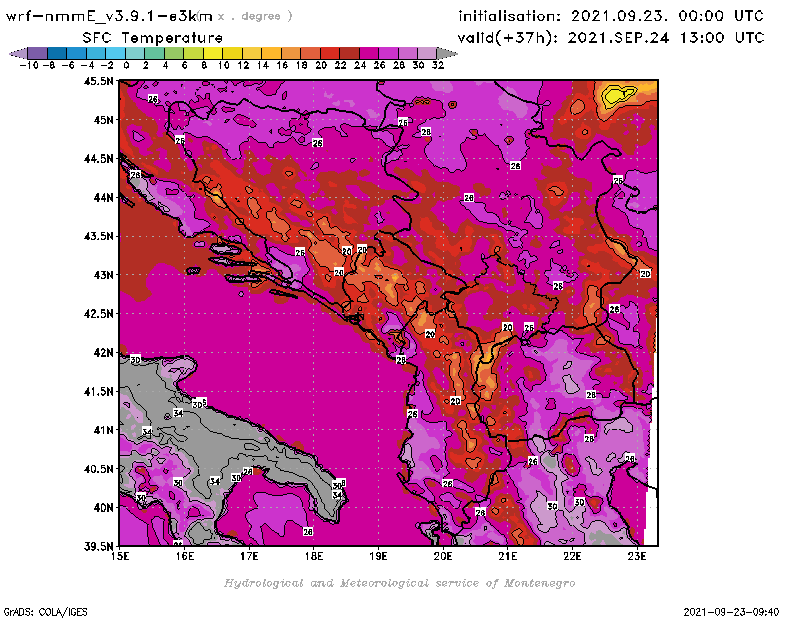The height and width of the screenshot is (618, 800).
Task: Click the 41N latitude axis label
Action: pos(104,430)
